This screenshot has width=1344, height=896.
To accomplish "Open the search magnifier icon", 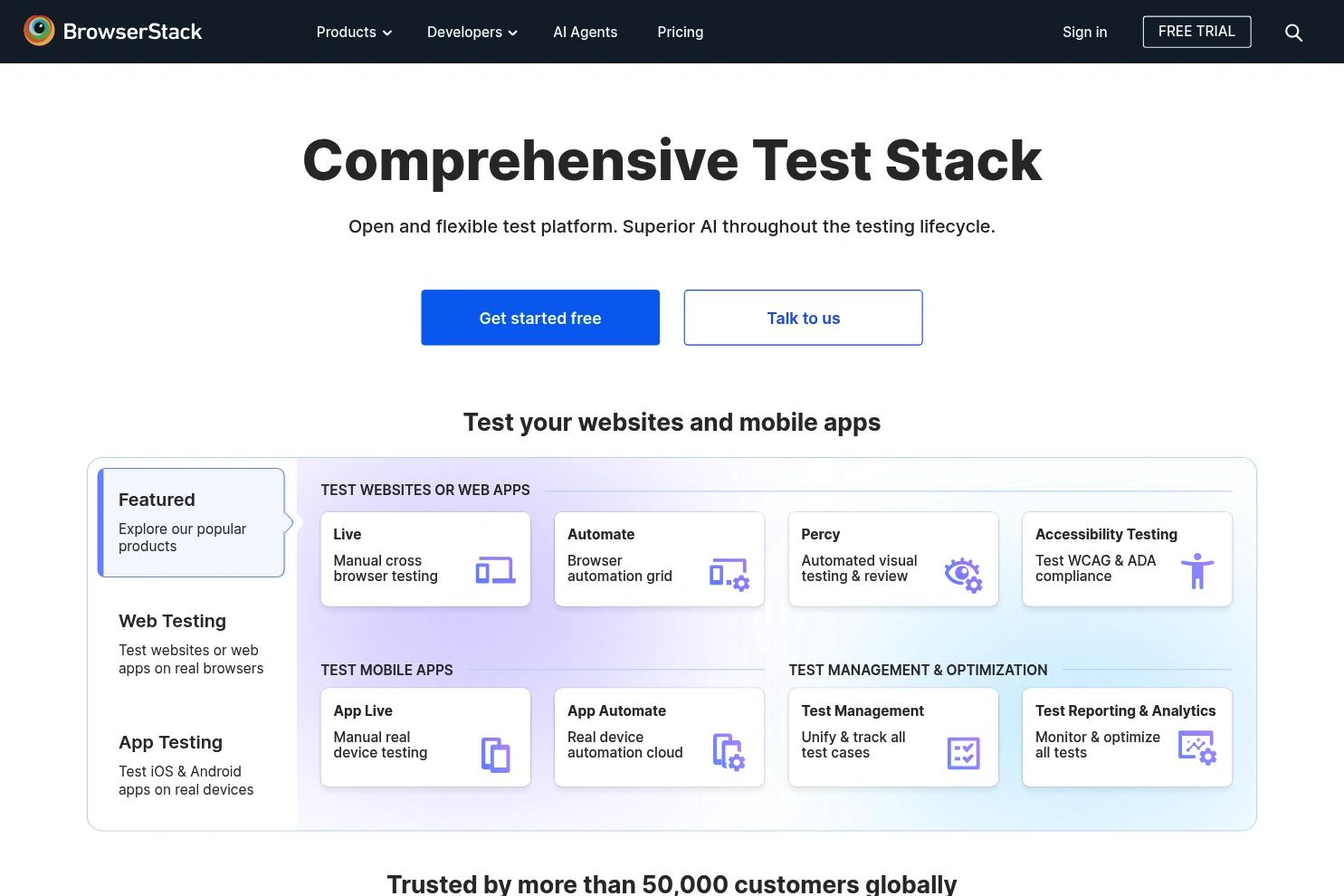I will coord(1293,33).
